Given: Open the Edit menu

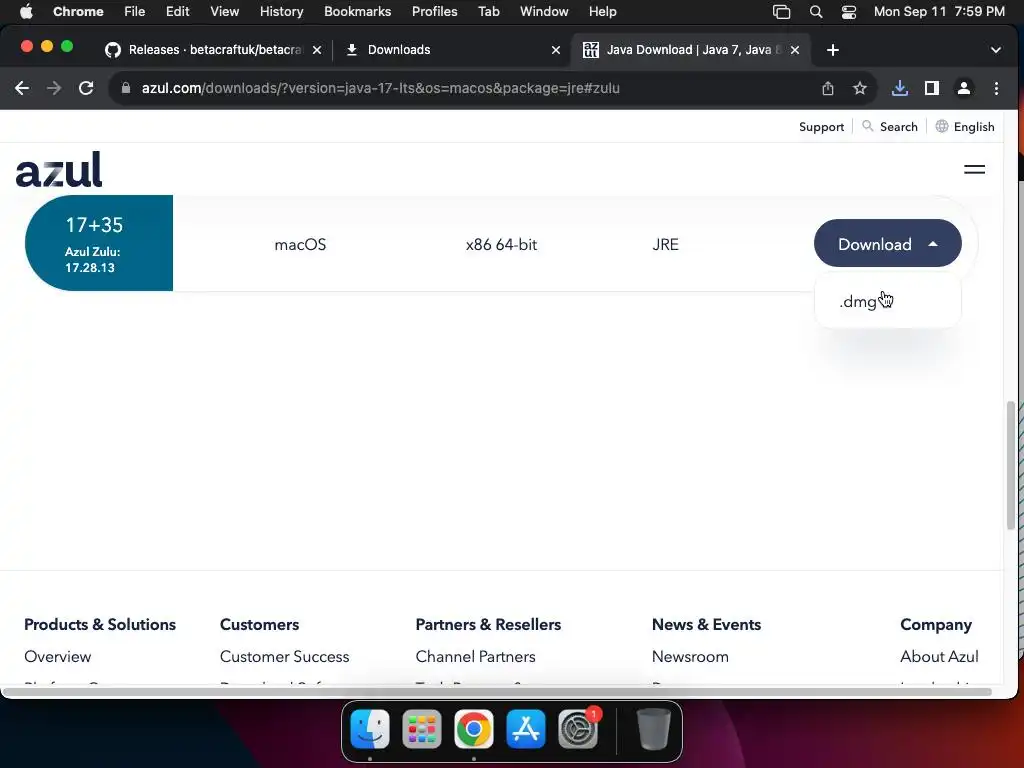Looking at the screenshot, I should coord(177,12).
